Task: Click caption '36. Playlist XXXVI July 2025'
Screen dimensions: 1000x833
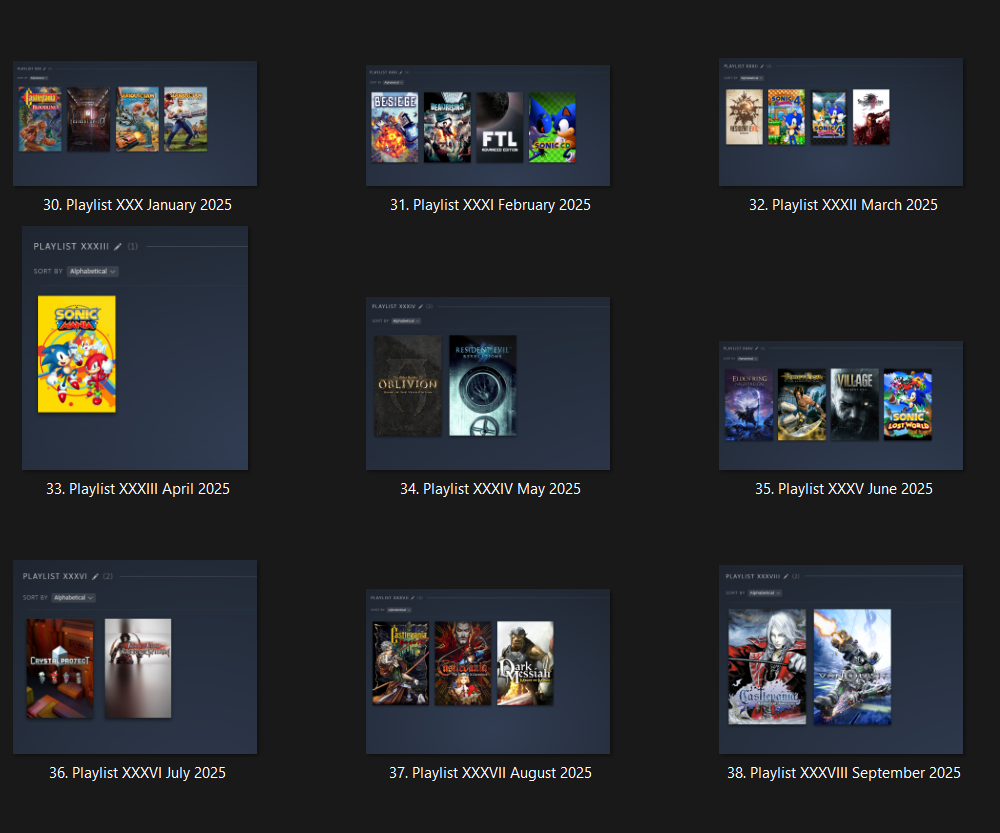Action: [137, 772]
